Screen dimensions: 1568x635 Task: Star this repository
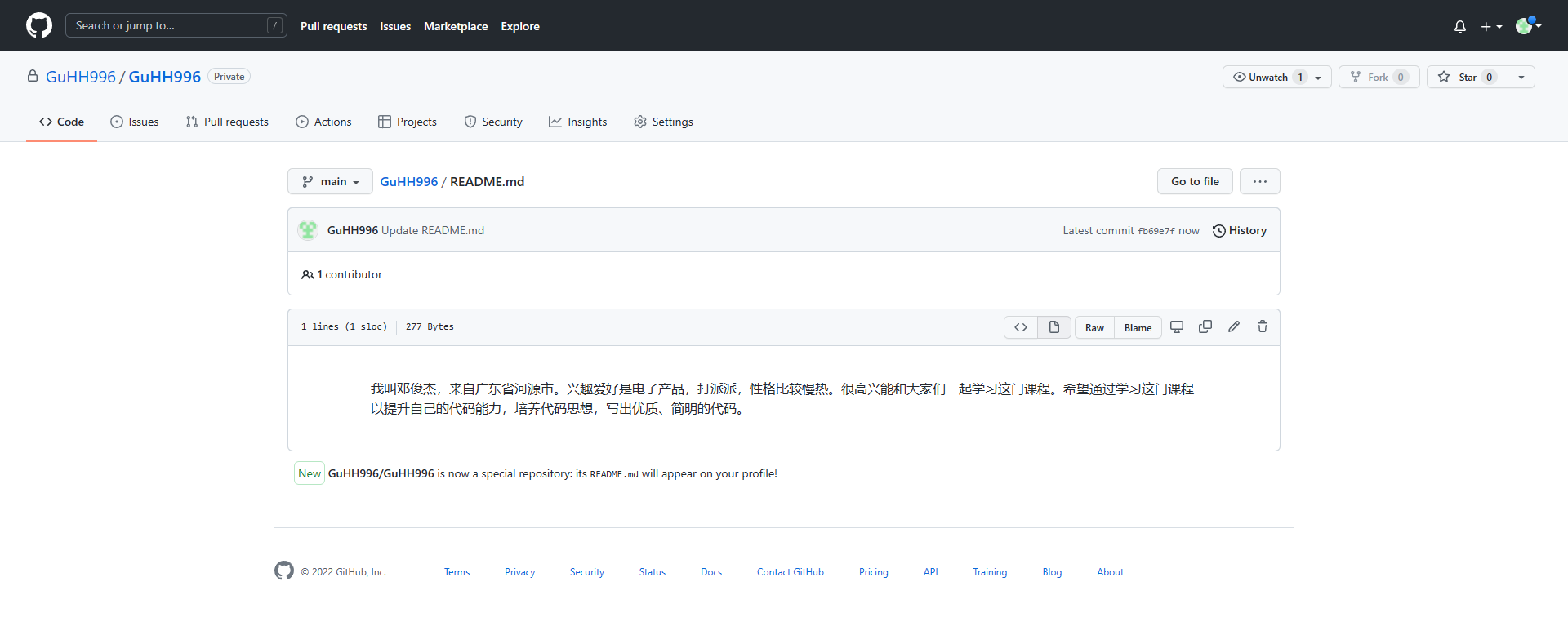click(x=1468, y=77)
